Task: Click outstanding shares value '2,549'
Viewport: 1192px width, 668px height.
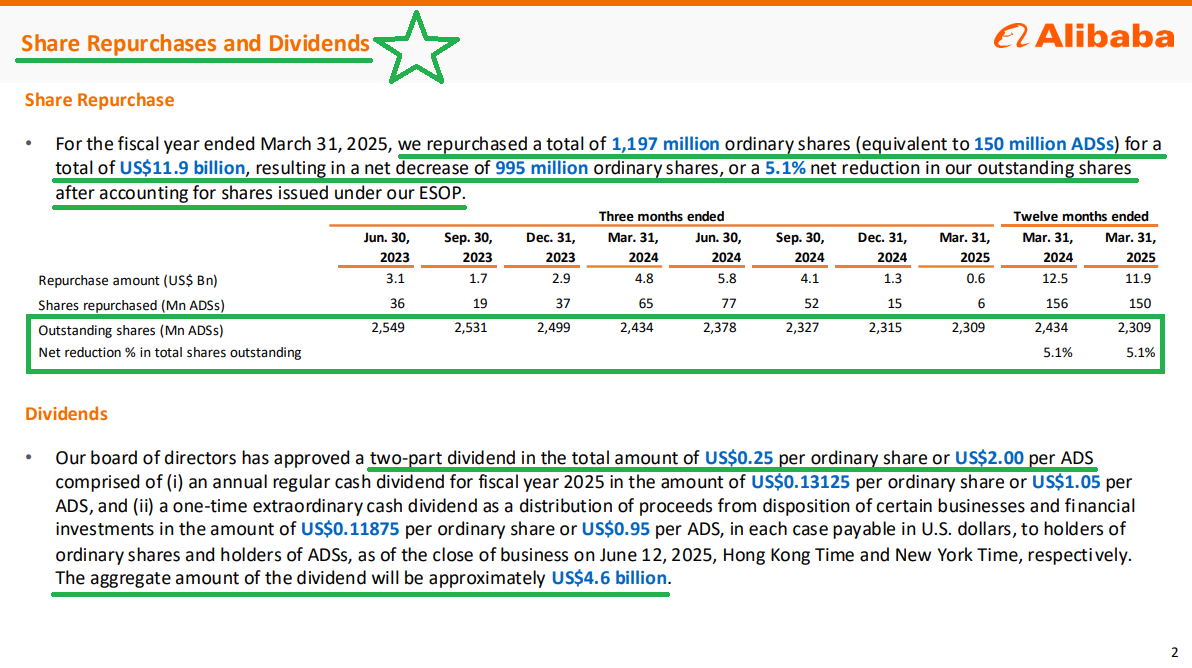Action: pyautogui.click(x=388, y=328)
